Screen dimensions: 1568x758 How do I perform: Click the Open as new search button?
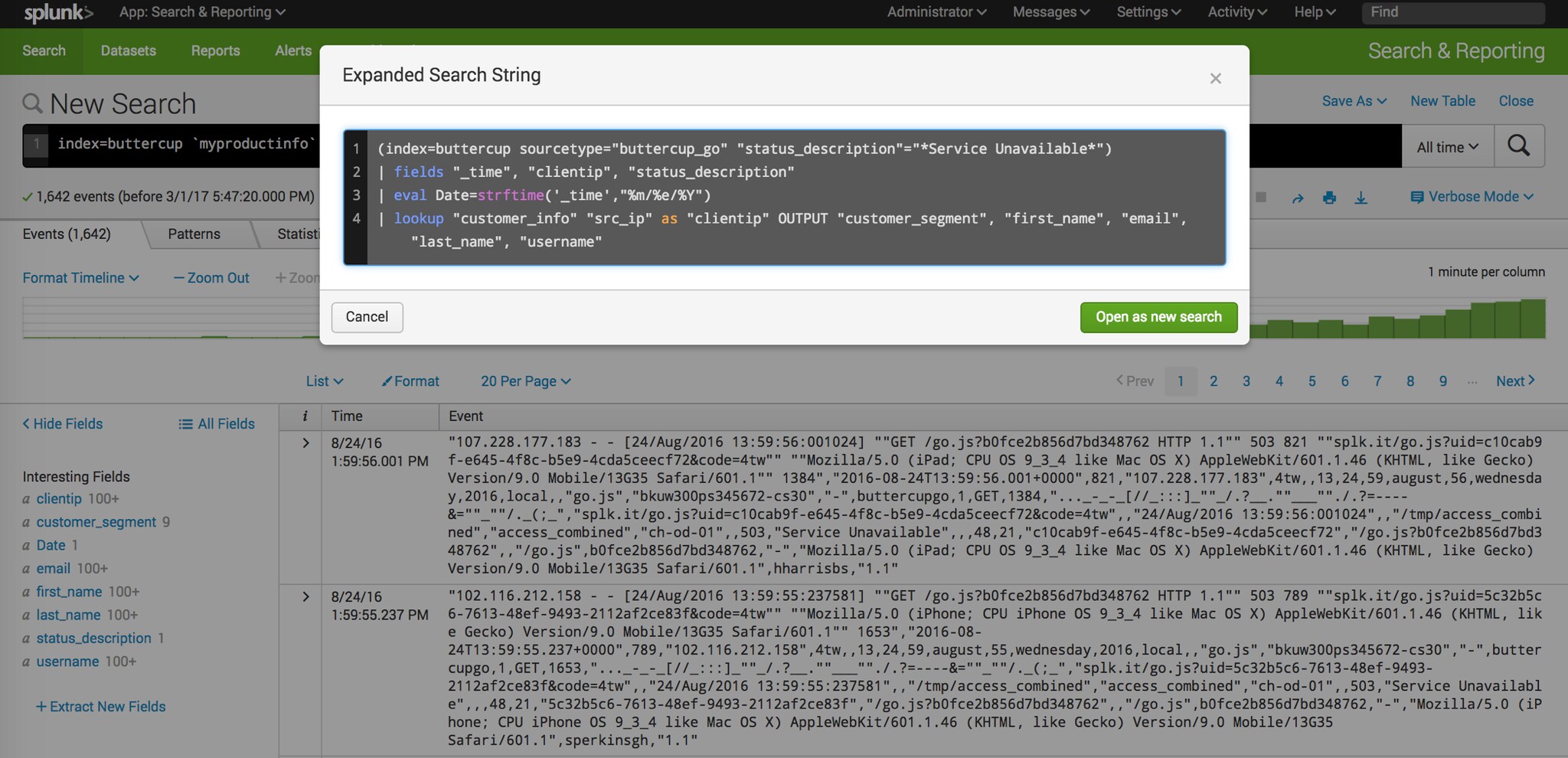[1158, 317]
